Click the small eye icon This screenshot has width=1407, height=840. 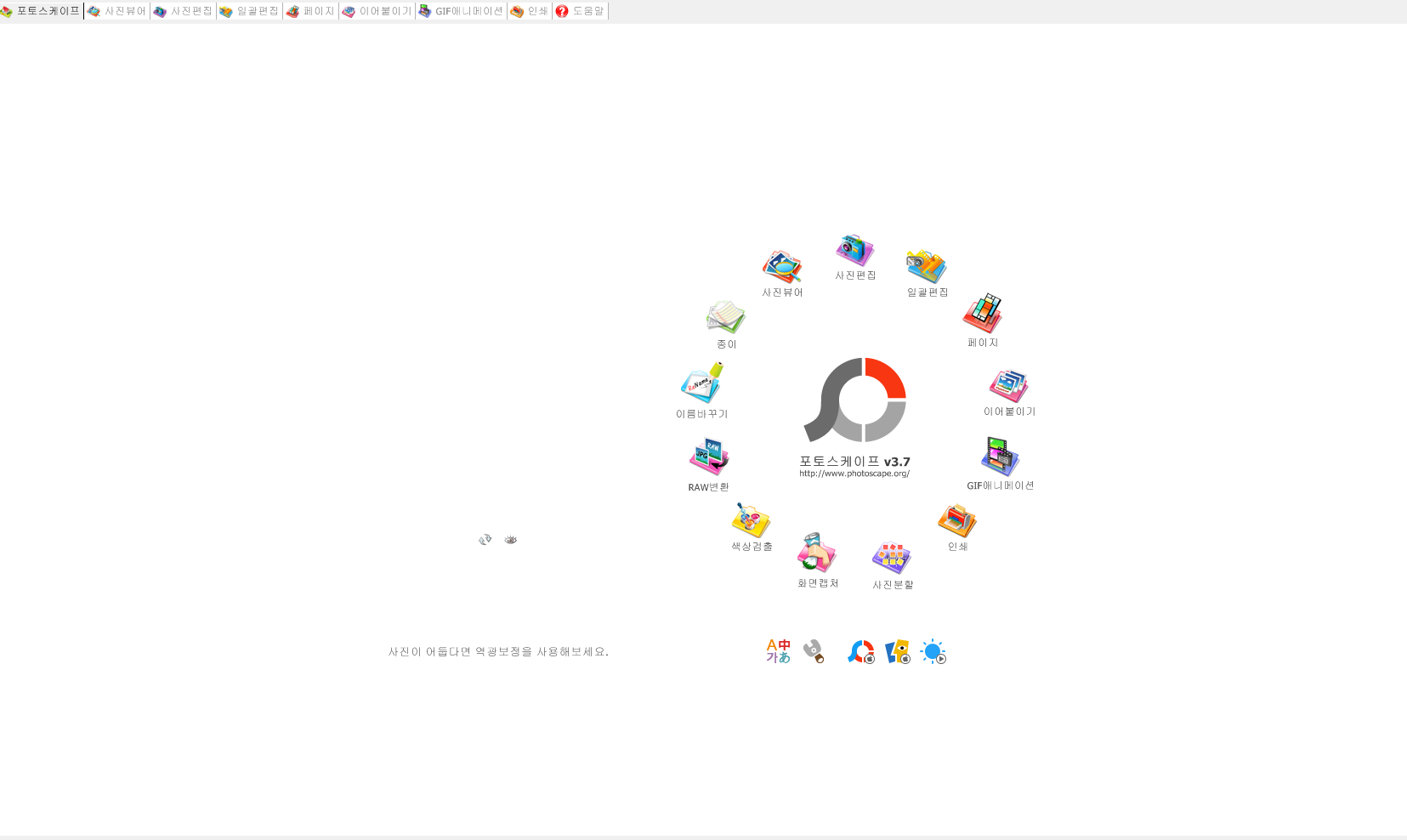(x=511, y=540)
